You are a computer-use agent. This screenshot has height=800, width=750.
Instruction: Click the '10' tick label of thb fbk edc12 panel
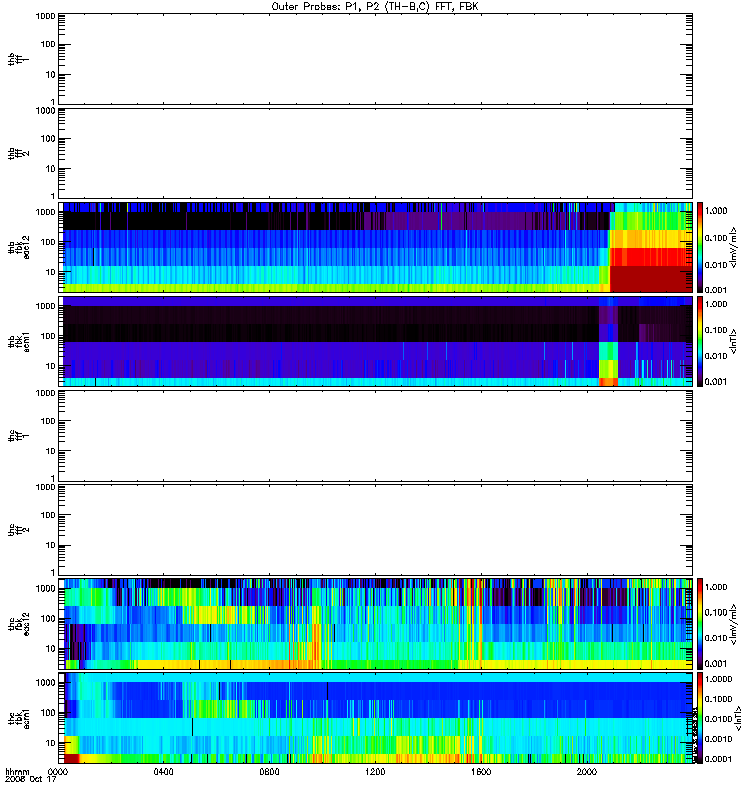(50, 272)
